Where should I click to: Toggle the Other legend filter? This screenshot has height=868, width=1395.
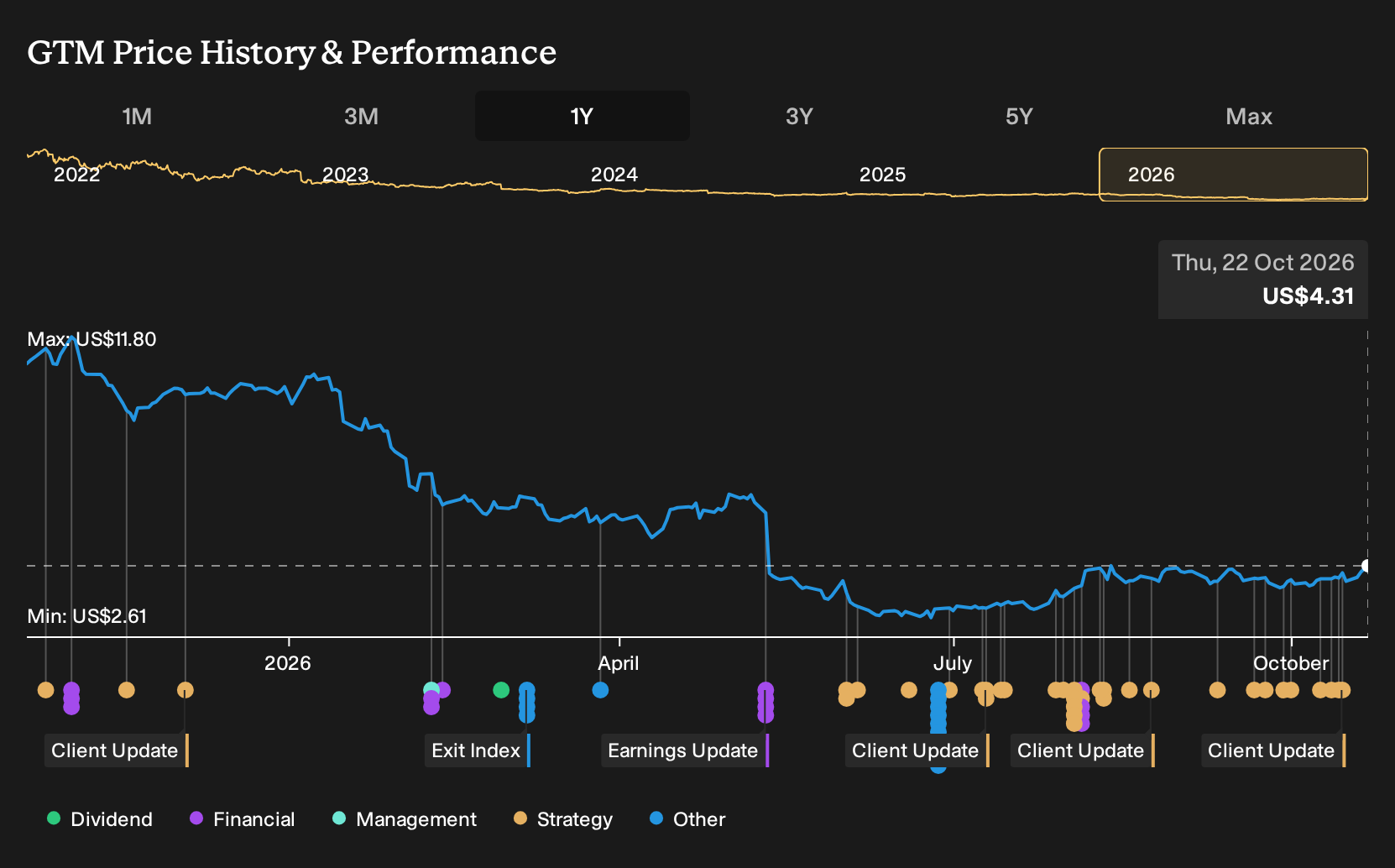(x=687, y=819)
